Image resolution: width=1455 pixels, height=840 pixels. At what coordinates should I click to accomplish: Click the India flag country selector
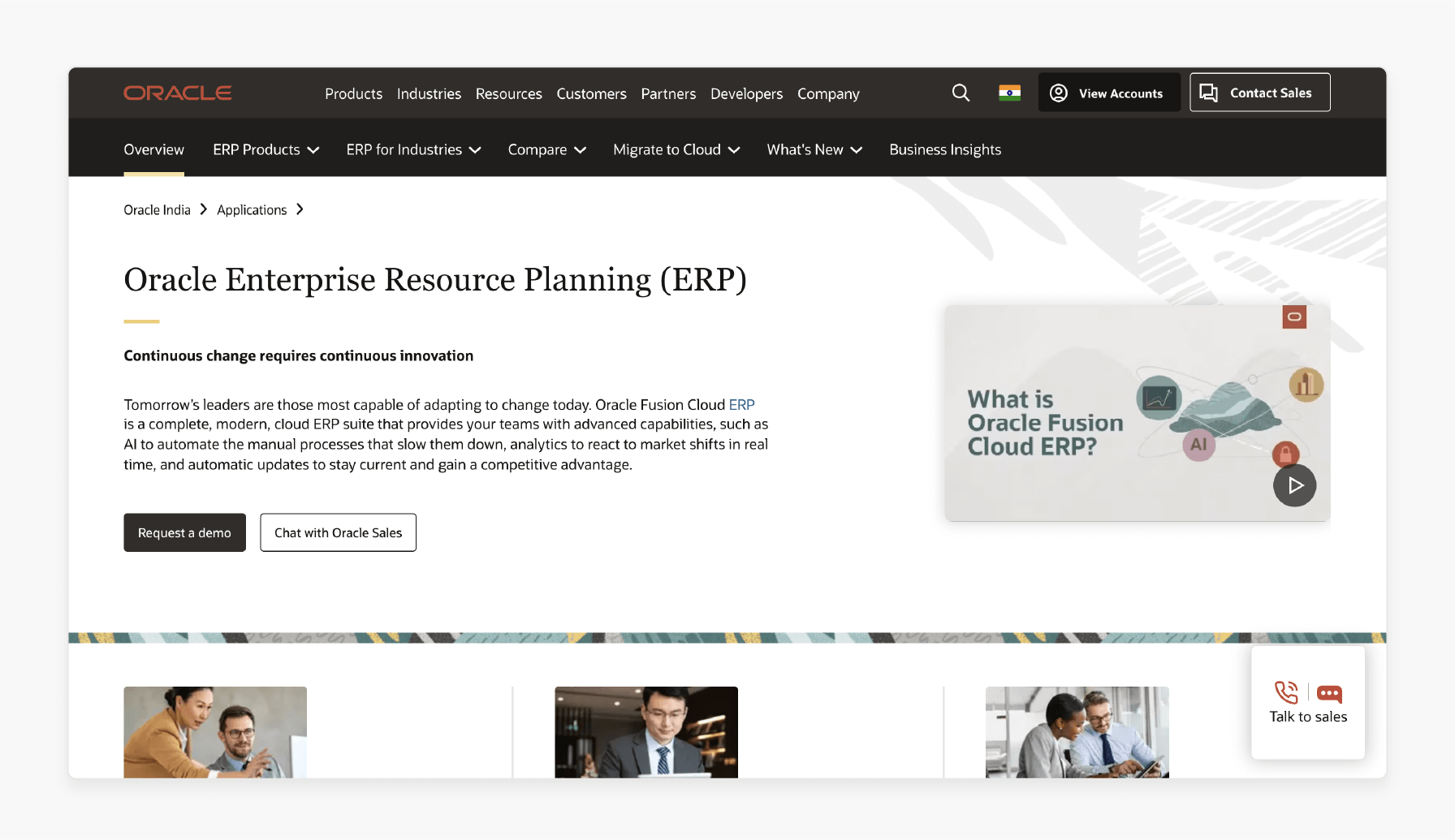pyautogui.click(x=1009, y=93)
